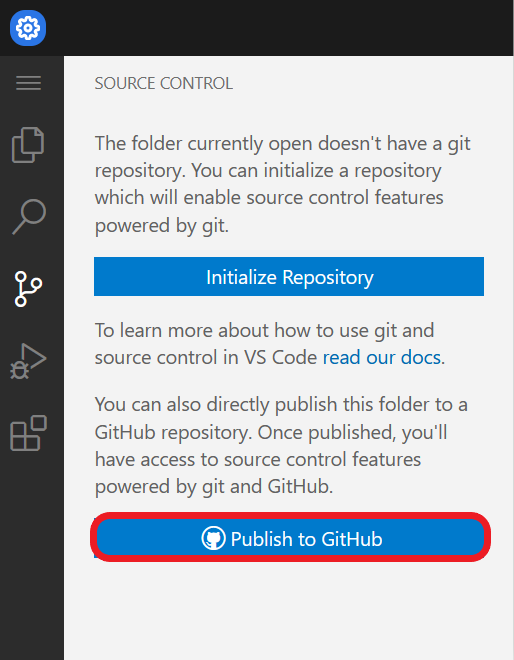
Task: Open the Extensions view
Action: coord(28,433)
